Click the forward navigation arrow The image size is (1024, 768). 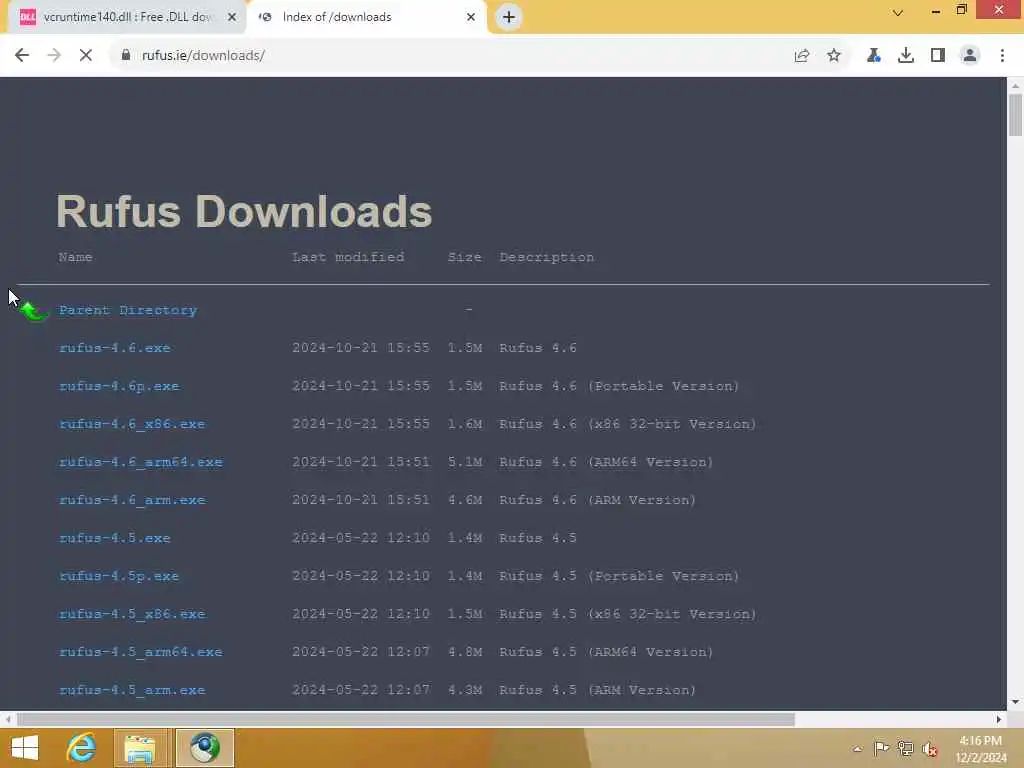[x=54, y=56]
